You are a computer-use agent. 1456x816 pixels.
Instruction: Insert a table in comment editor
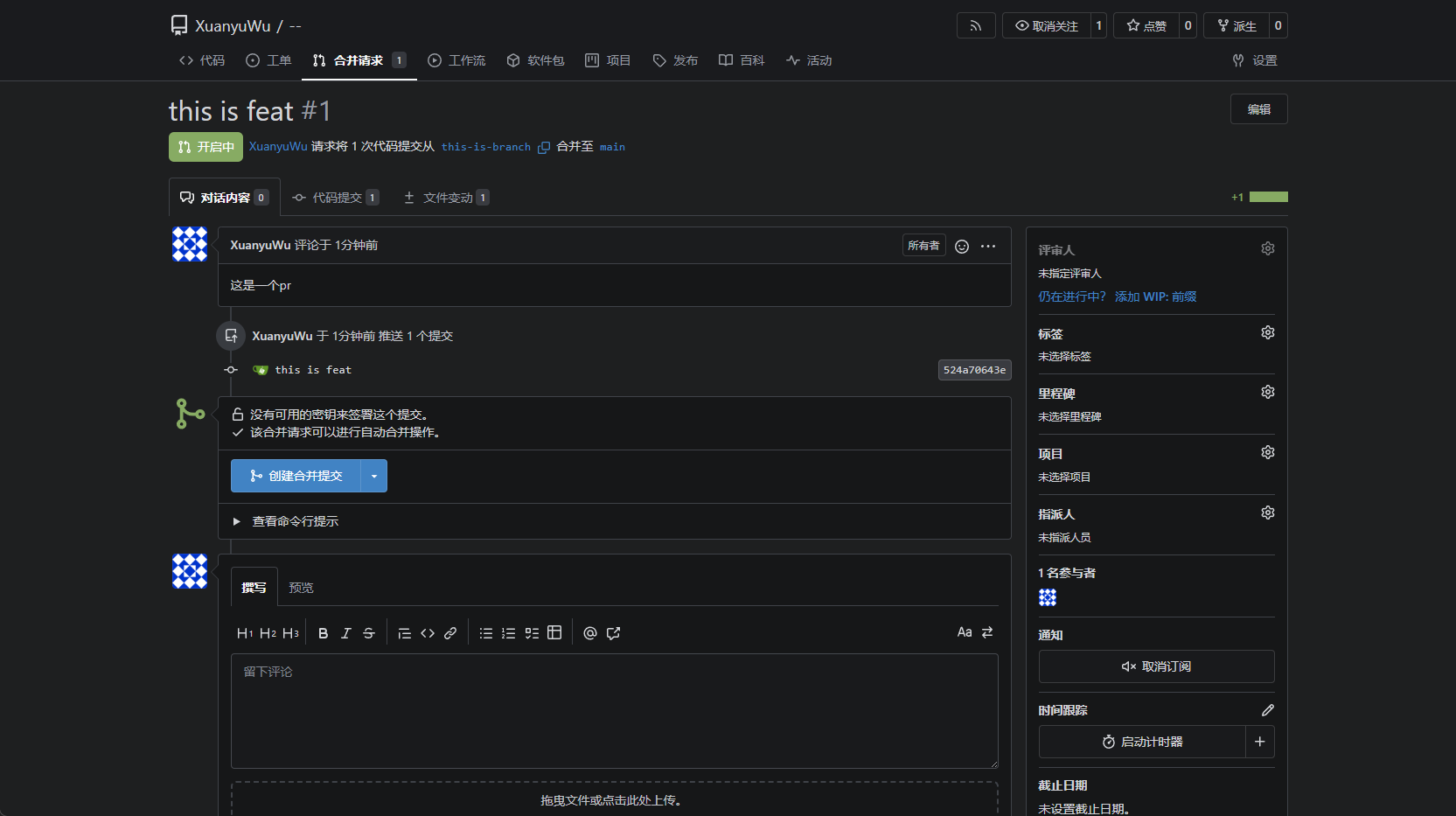[554, 633]
